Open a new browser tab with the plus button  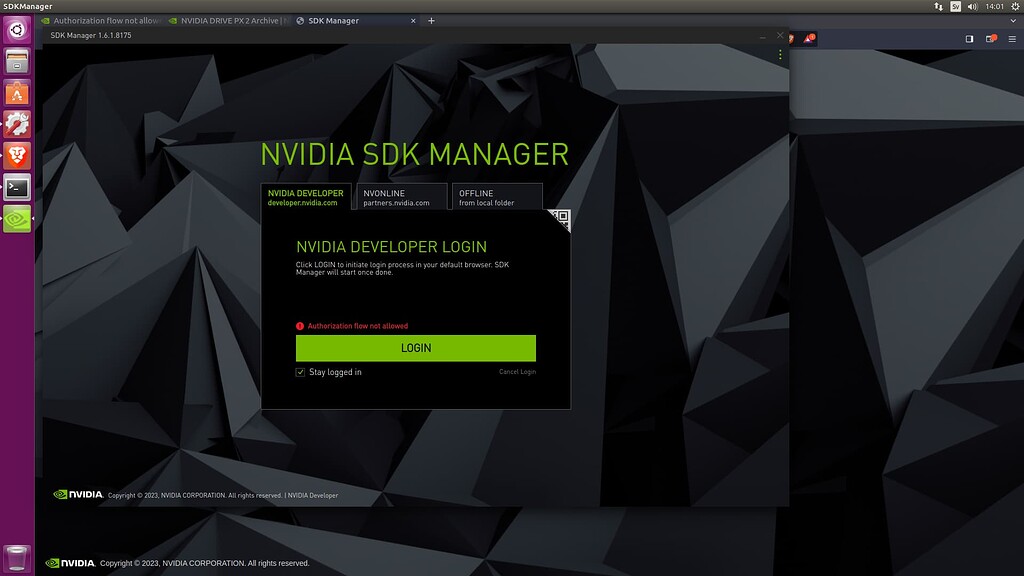(430, 20)
